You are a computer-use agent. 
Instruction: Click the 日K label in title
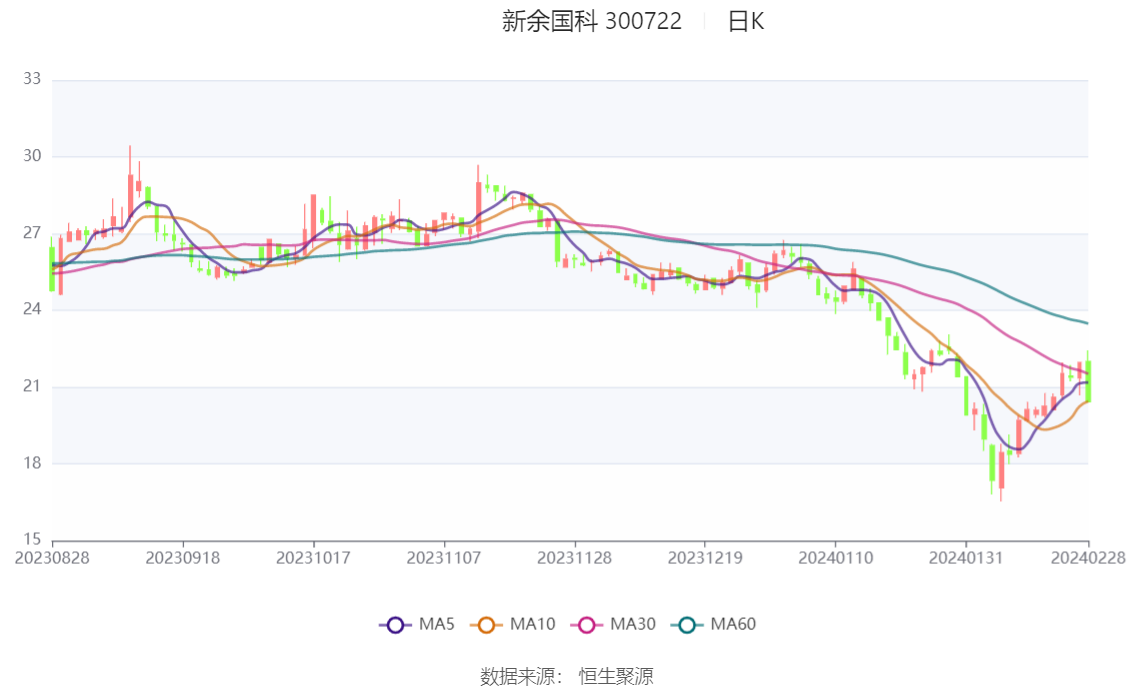coord(746,21)
